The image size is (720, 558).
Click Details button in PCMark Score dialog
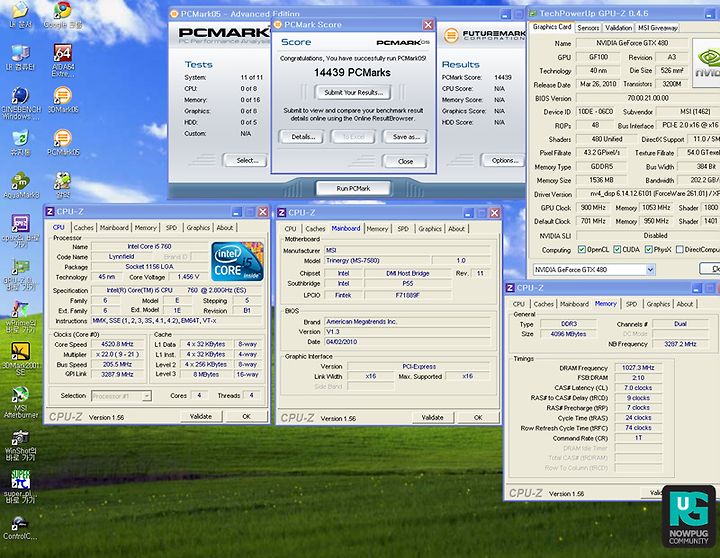tap(303, 137)
